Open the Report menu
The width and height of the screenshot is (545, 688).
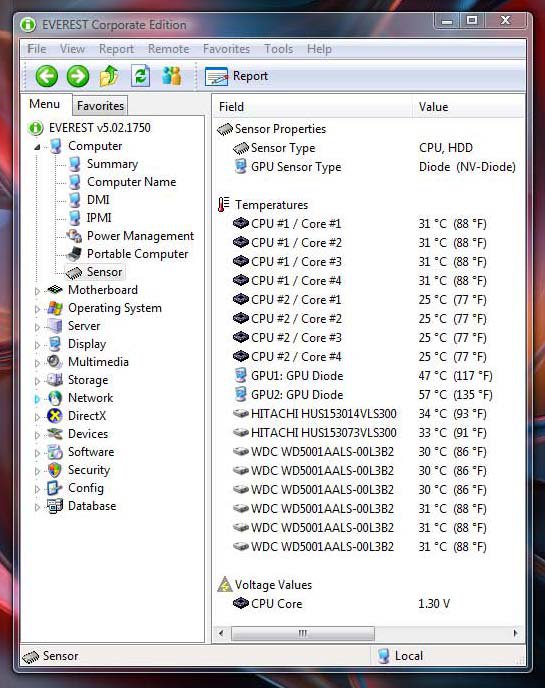point(116,49)
